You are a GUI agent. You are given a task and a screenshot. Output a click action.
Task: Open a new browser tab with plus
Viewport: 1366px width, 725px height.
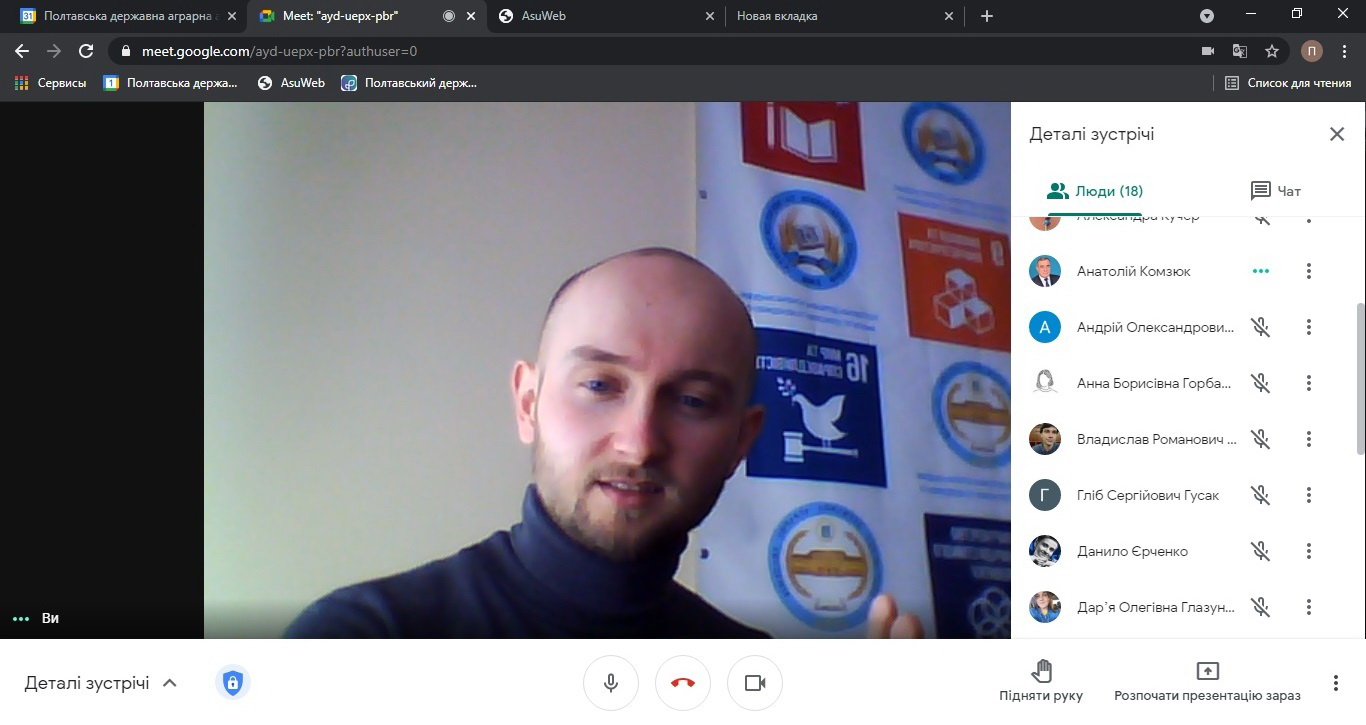click(x=987, y=16)
